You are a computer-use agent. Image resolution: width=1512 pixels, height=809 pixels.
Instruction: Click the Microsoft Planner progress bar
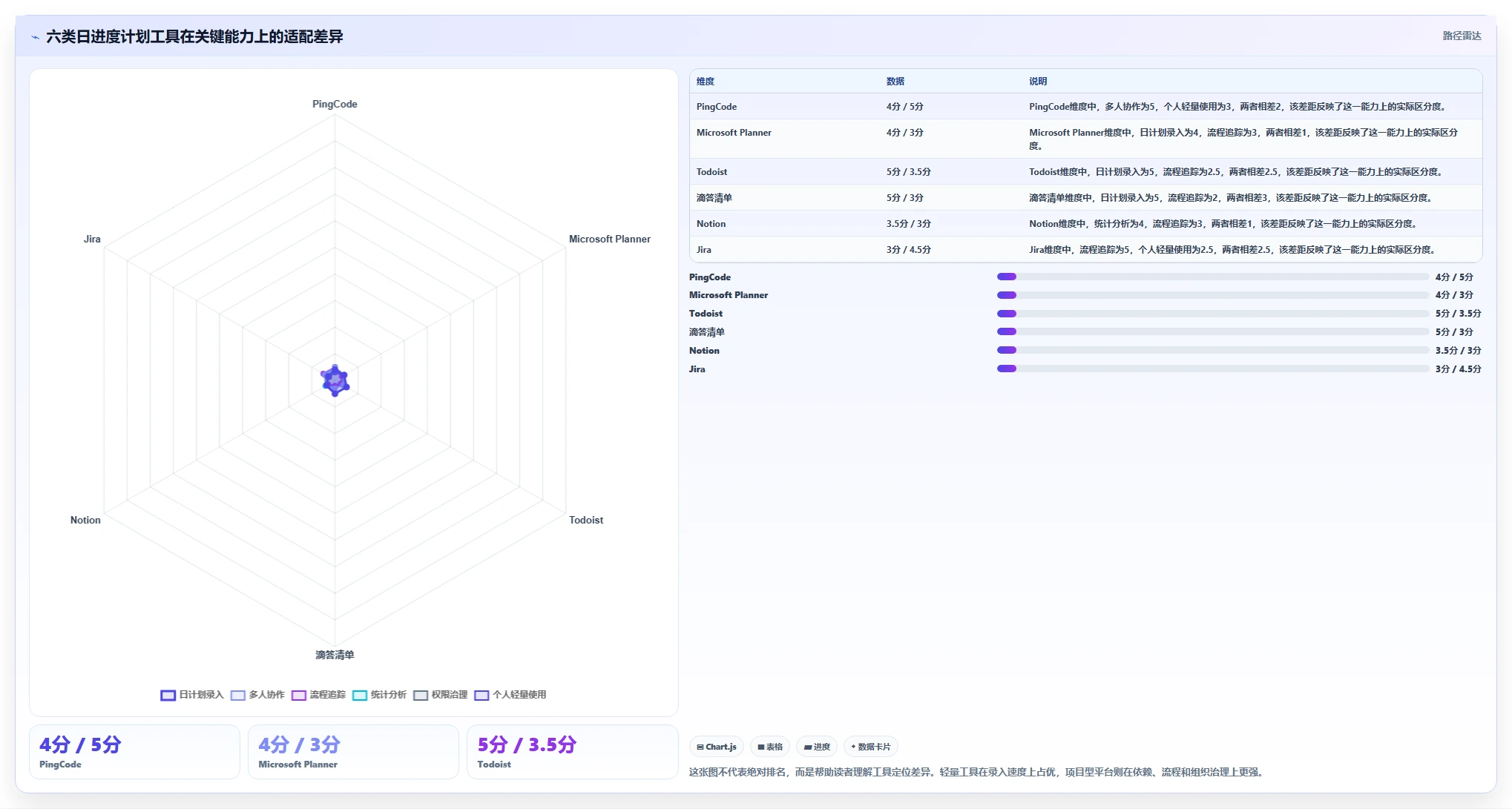pos(1212,295)
